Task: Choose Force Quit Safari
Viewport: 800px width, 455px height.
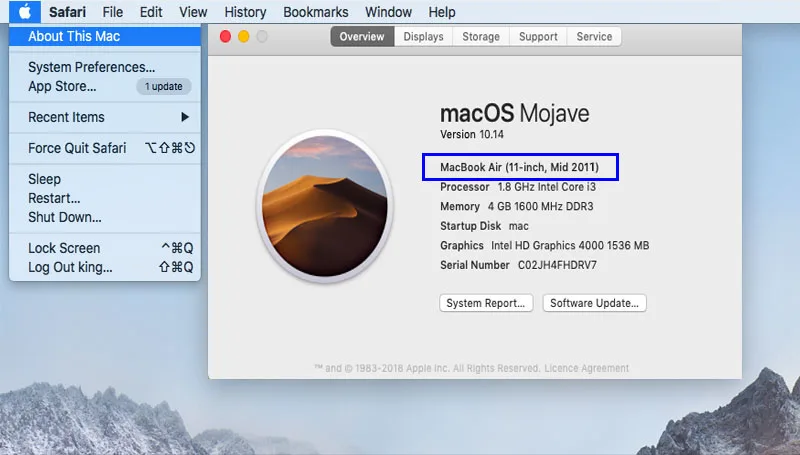Action: pos(105,148)
